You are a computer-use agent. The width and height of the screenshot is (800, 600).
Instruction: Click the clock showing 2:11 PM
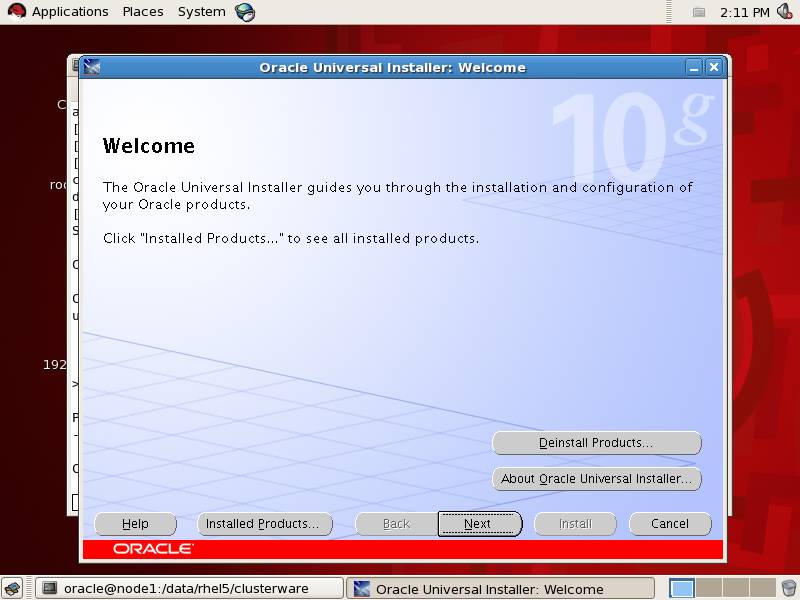[x=744, y=12]
